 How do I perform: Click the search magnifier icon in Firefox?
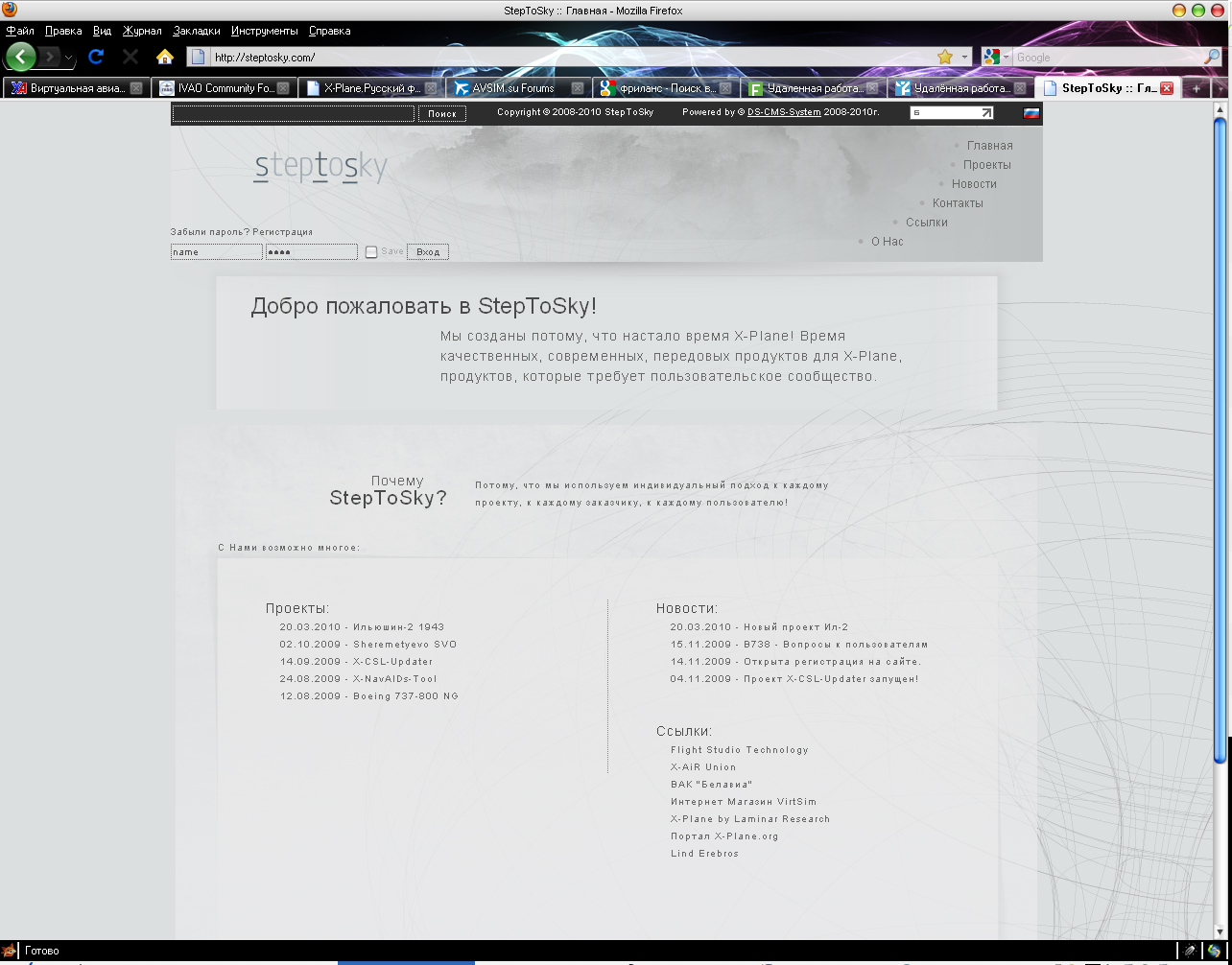(1213, 57)
